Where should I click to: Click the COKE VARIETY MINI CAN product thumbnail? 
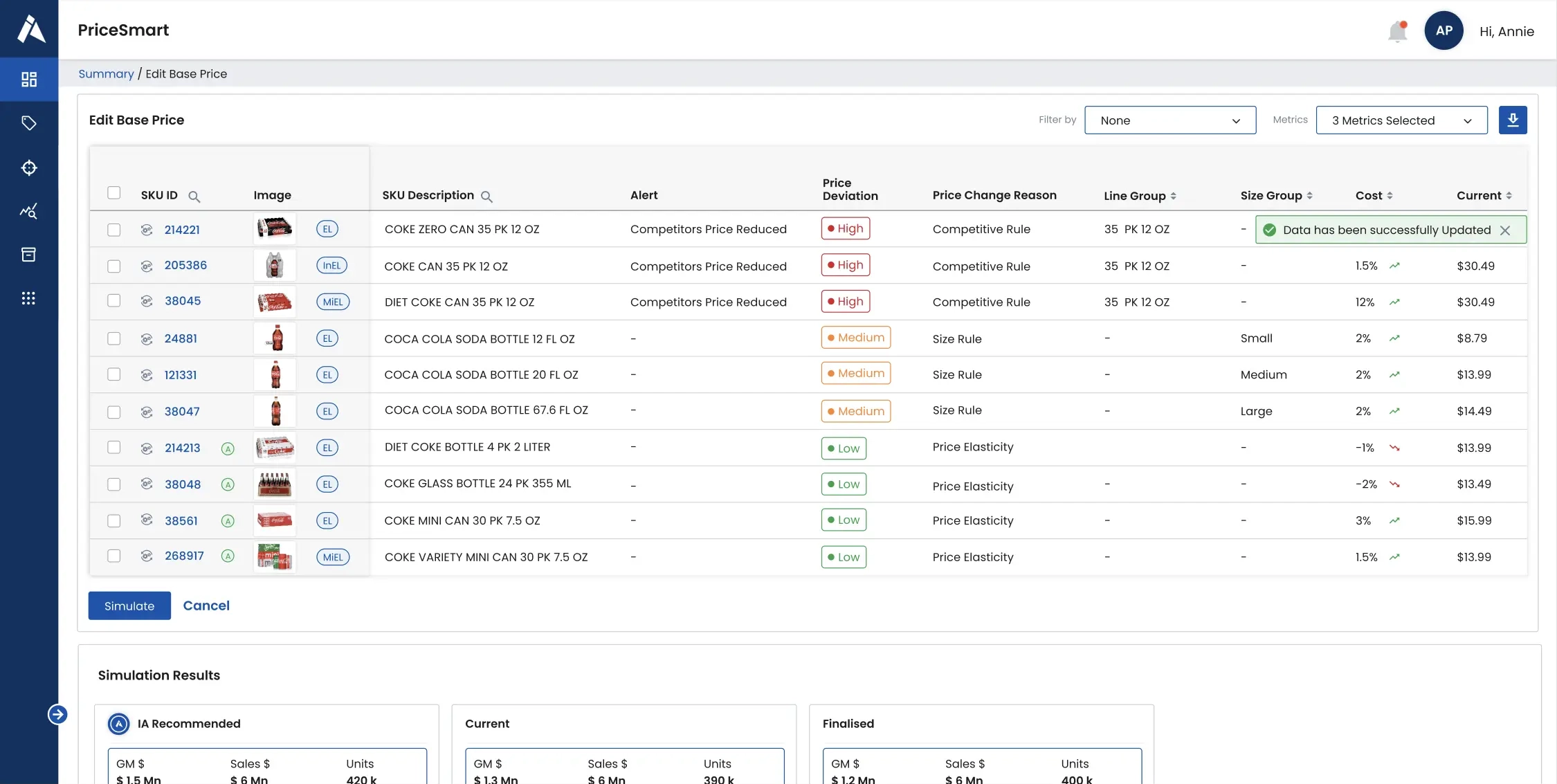coord(275,557)
